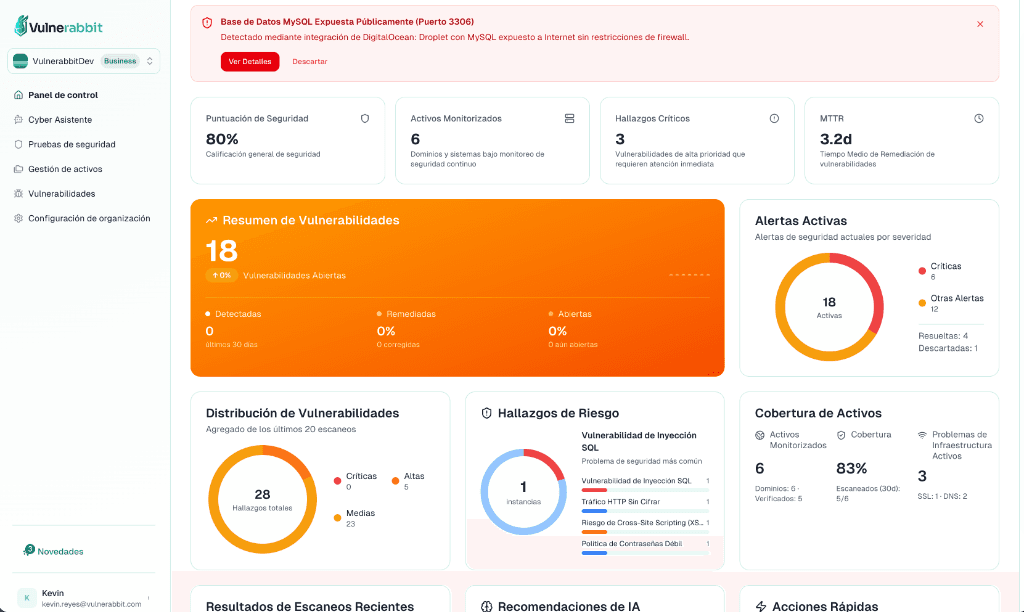Click the shield icon beside Hallazgos de Riesgo

point(486,413)
